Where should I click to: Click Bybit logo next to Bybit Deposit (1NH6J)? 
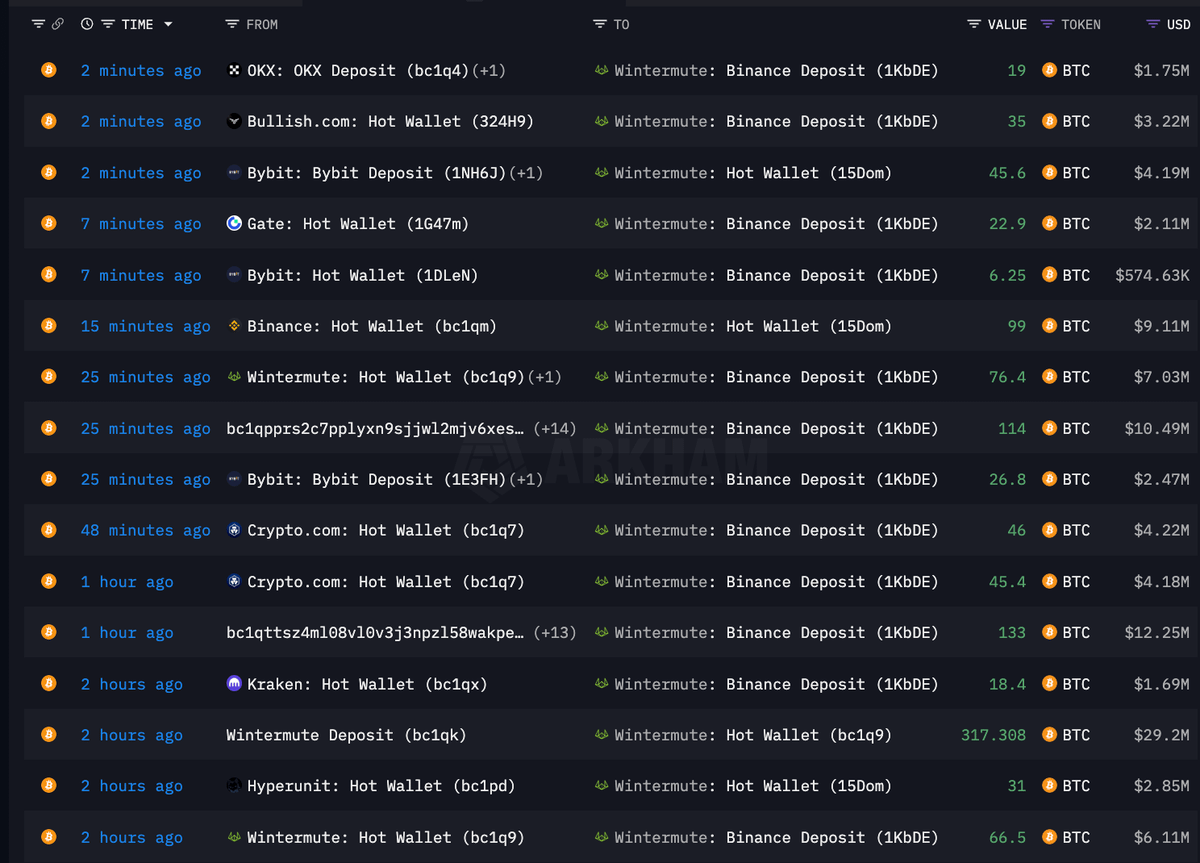tap(234, 173)
